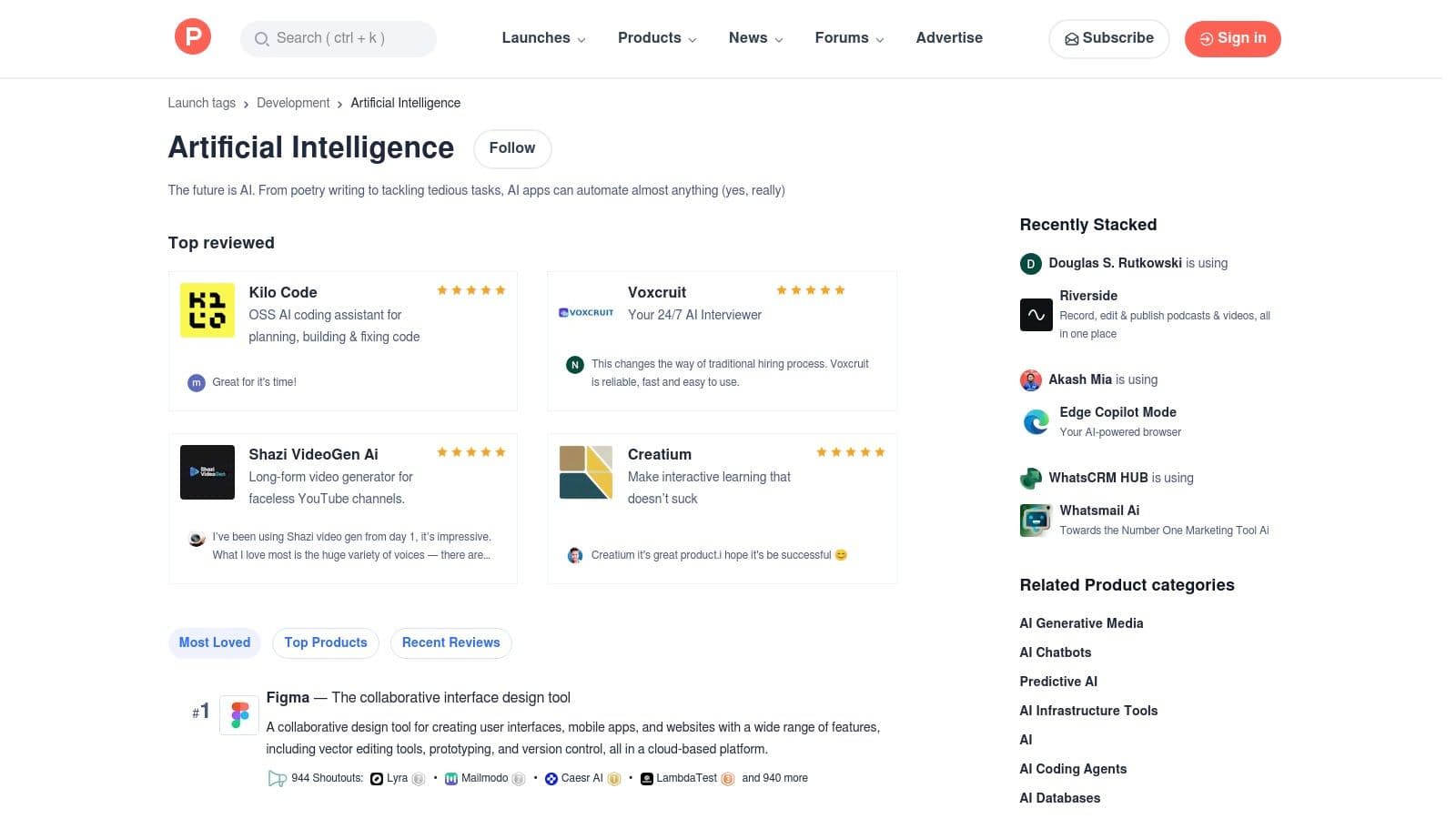This screenshot has height=819, width=1456.
Task: Open Riverside's app icon under Recently Stacked
Action: click(x=1036, y=314)
